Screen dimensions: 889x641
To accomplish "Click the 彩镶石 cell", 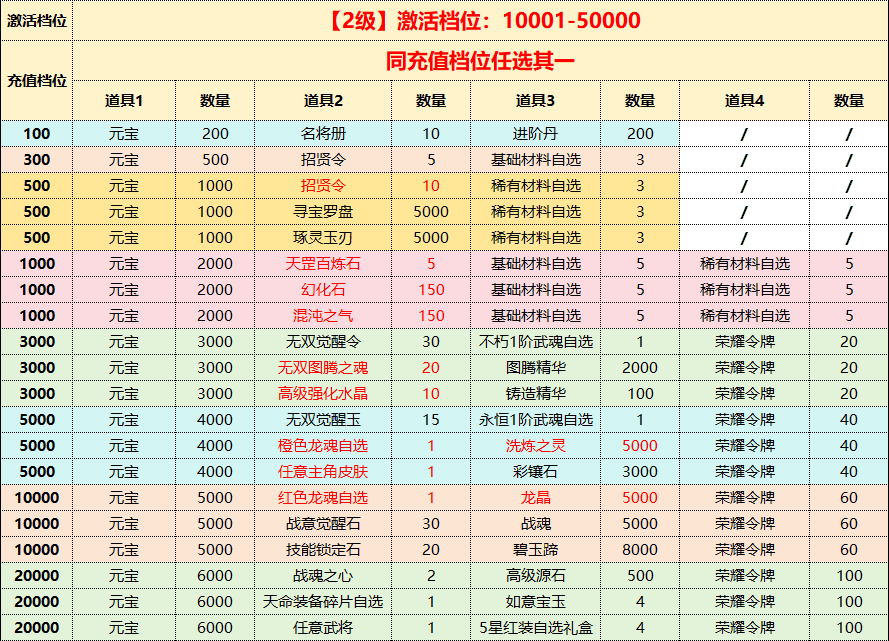I will coord(535,472).
